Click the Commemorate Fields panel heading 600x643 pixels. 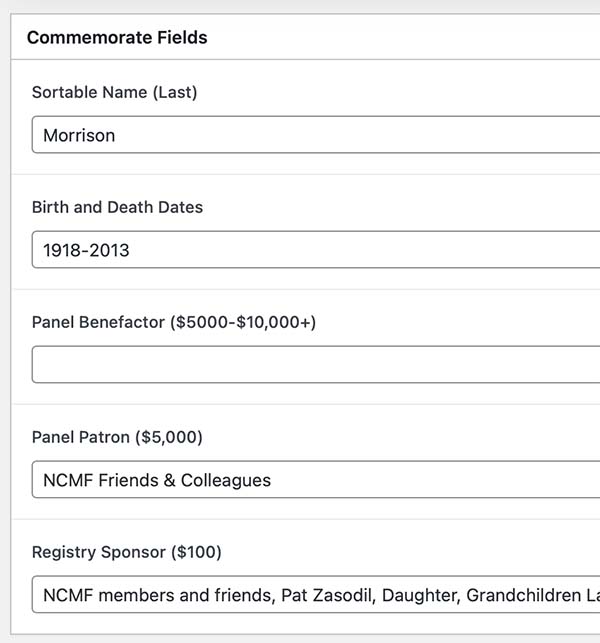pos(117,38)
